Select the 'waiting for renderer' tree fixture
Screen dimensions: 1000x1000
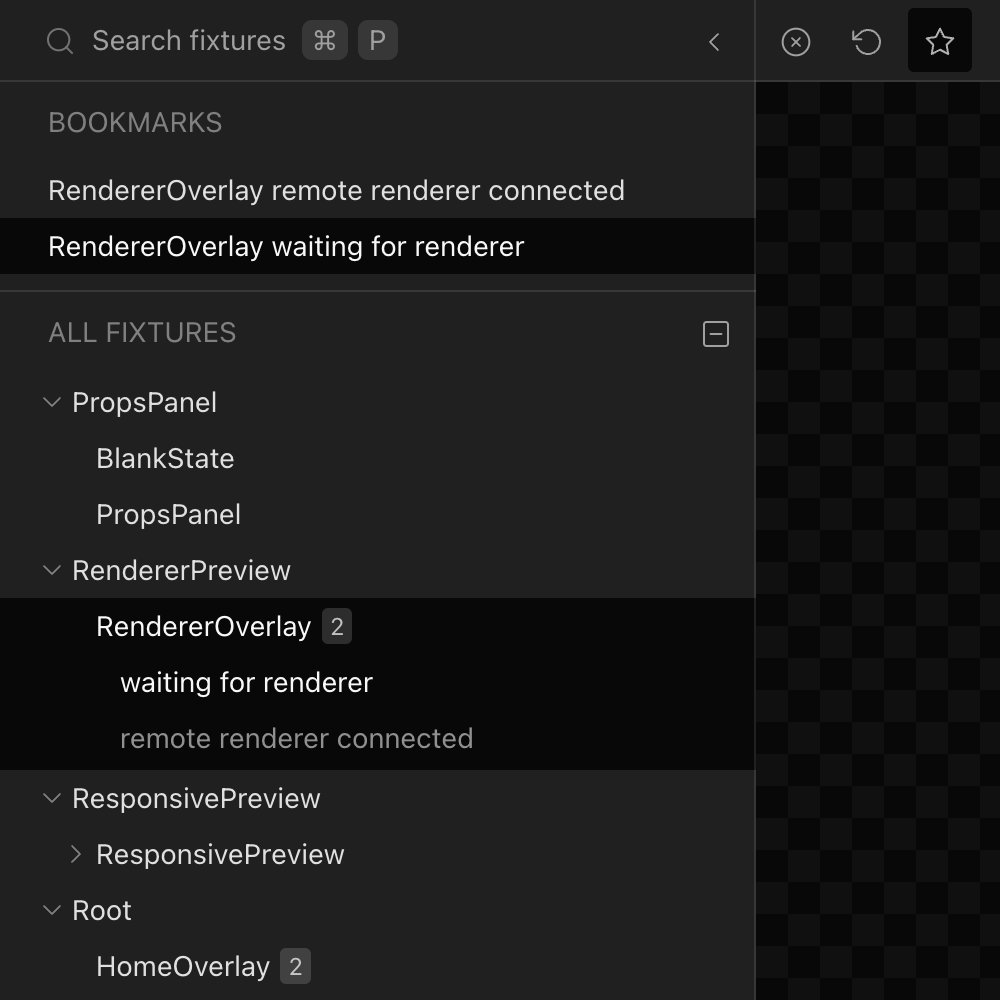pyautogui.click(x=246, y=683)
